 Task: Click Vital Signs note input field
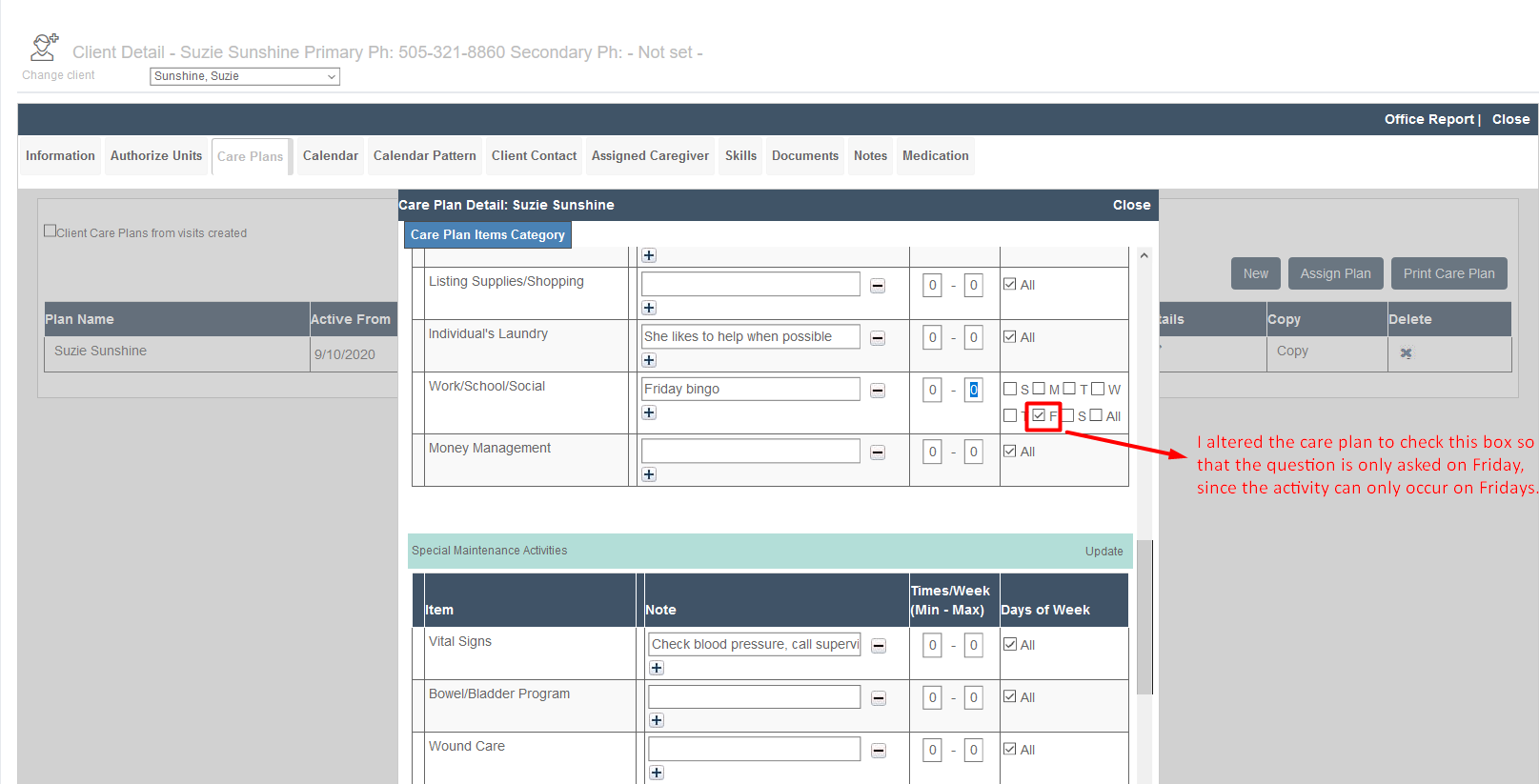[755, 644]
